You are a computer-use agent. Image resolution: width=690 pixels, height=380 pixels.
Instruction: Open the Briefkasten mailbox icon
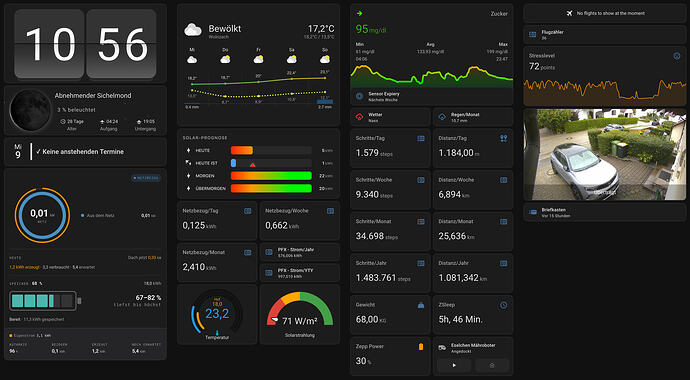click(533, 212)
